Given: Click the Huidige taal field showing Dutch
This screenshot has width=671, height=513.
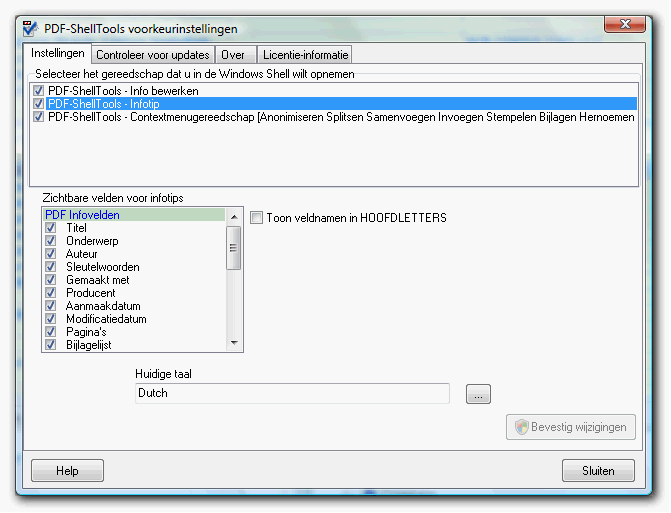Looking at the screenshot, I should (292, 393).
